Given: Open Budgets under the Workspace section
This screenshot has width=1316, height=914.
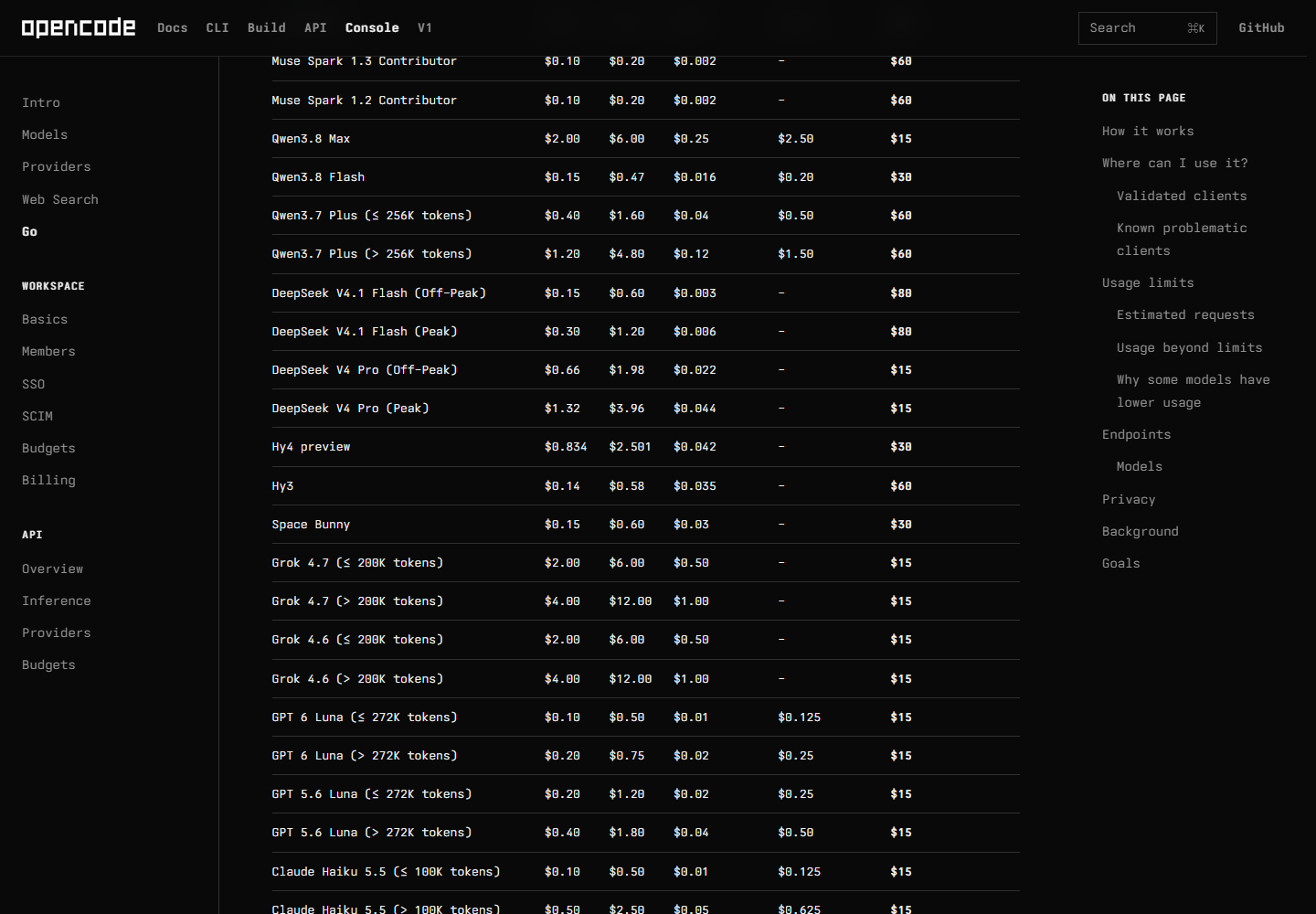Looking at the screenshot, I should tap(48, 448).
